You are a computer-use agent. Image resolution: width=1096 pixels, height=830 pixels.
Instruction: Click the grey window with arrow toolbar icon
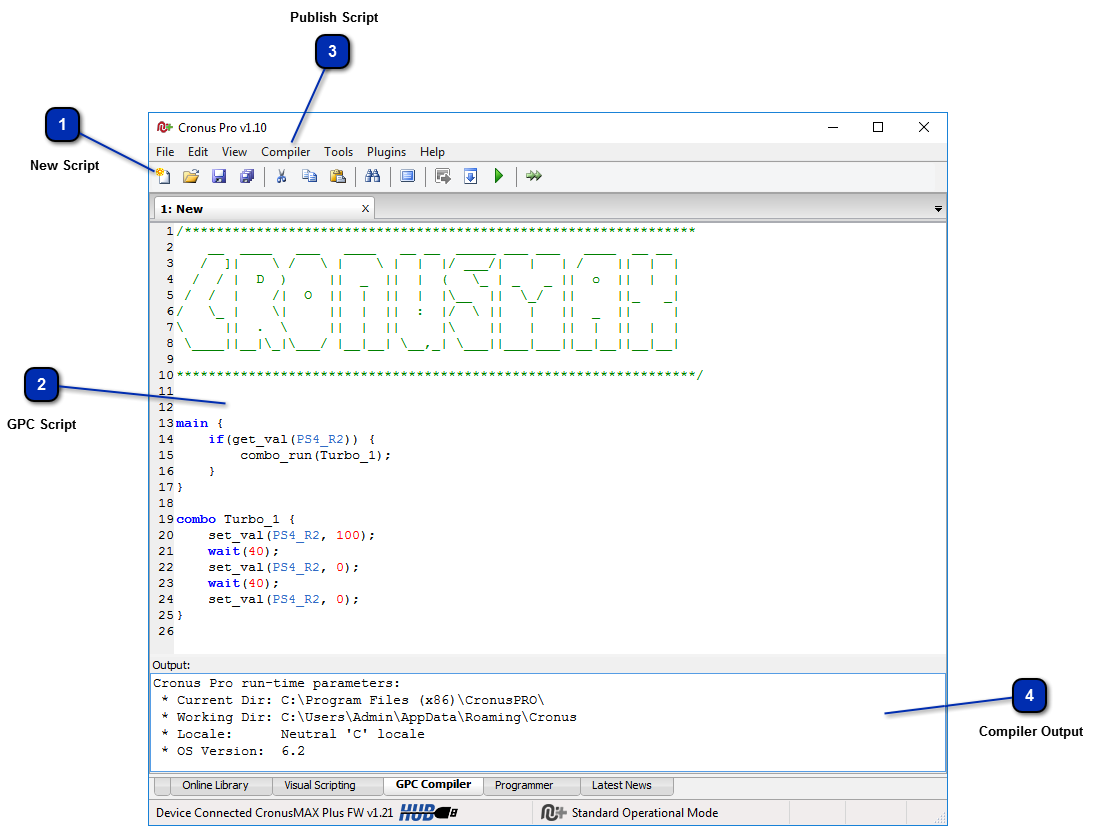point(442,176)
